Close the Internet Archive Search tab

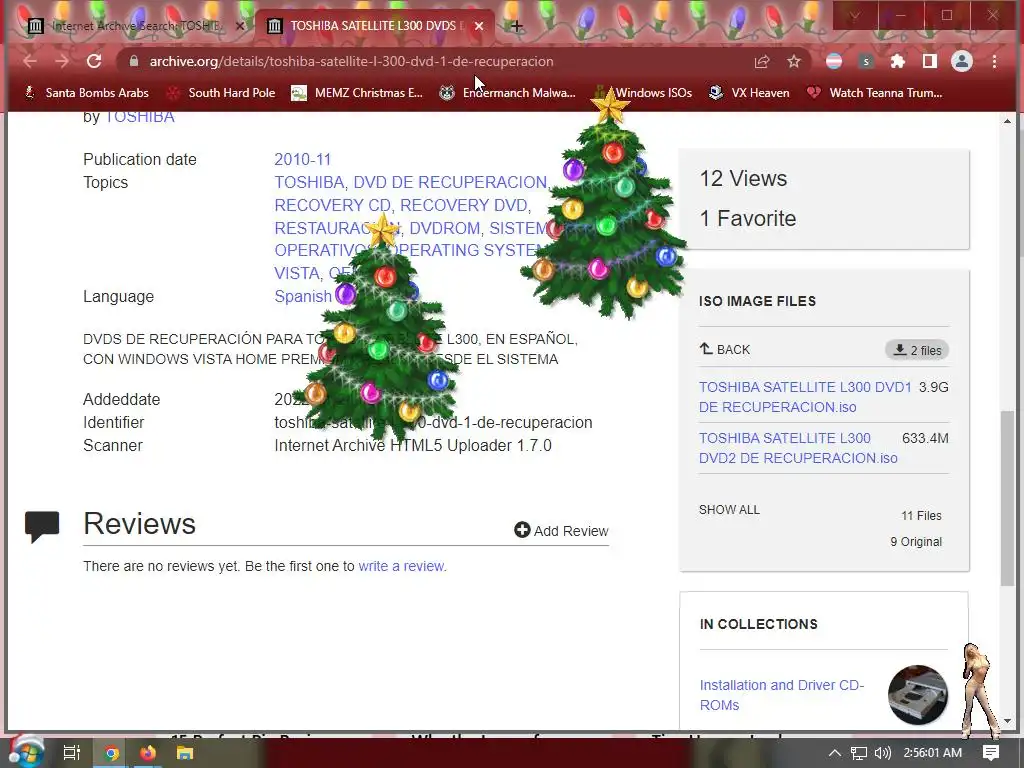click(240, 26)
